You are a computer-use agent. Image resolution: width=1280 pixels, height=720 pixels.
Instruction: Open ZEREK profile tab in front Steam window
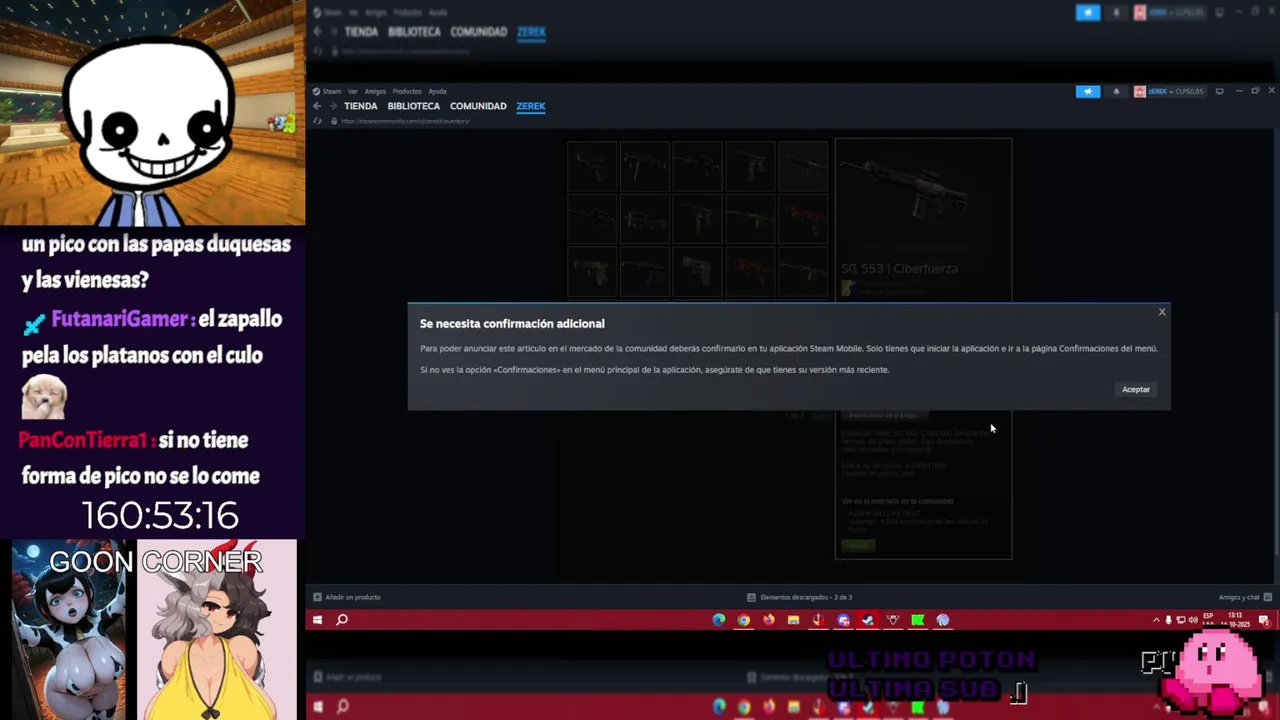pos(531,106)
